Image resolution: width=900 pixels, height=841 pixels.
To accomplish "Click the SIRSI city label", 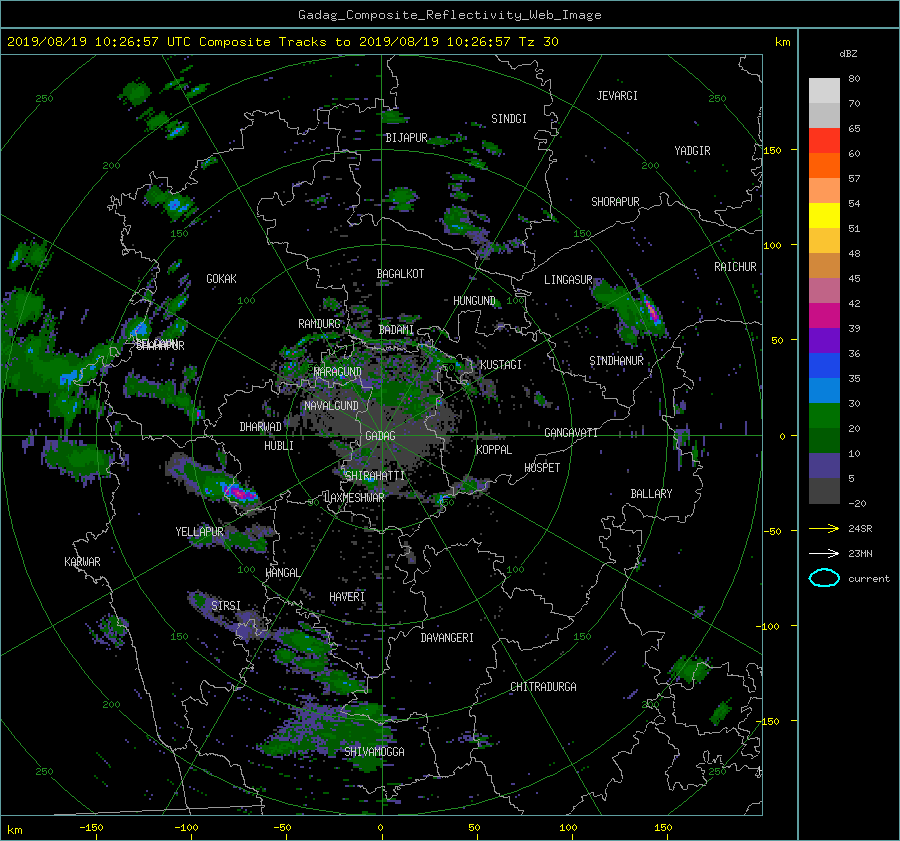I will [x=226, y=606].
